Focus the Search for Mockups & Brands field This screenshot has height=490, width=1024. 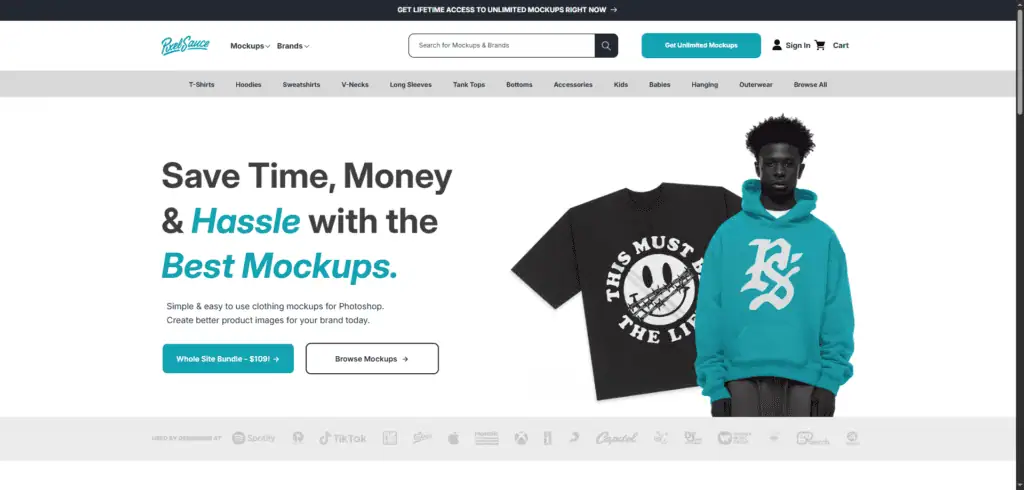[502, 46]
